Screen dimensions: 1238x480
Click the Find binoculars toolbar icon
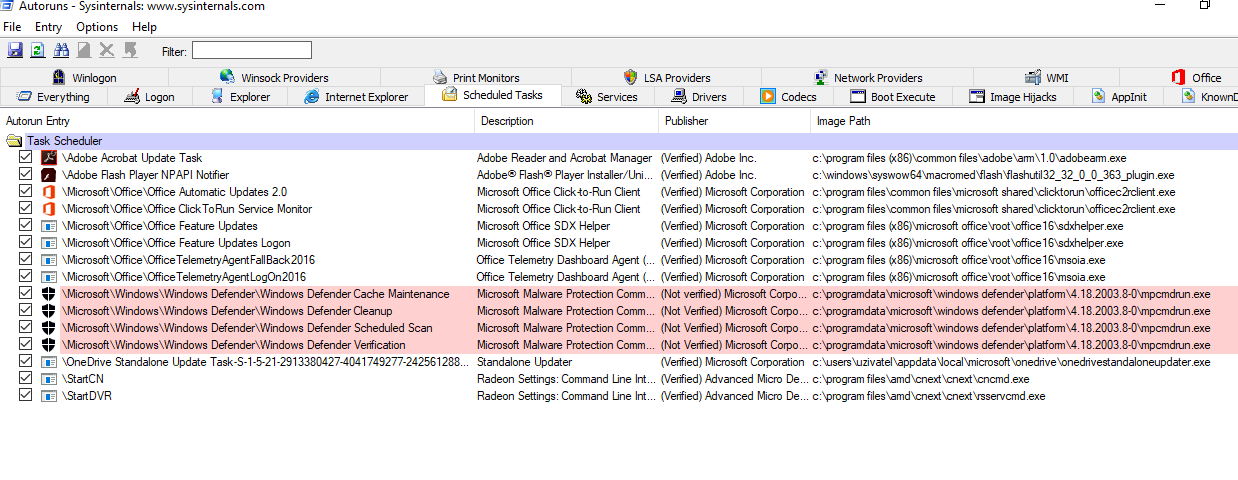click(61, 50)
